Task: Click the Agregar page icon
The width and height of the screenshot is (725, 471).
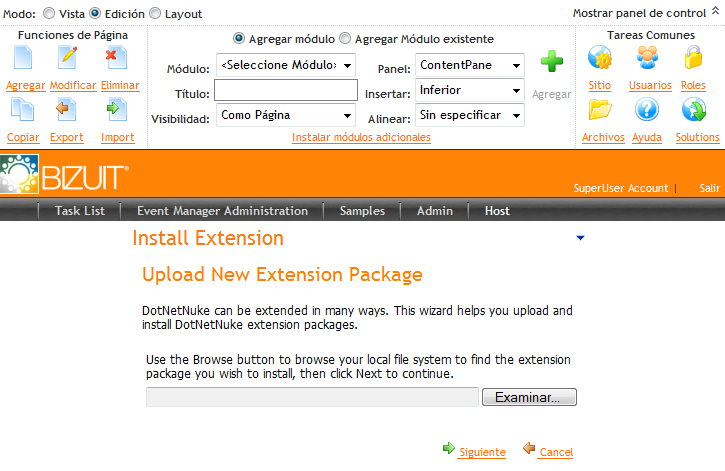Action: 25,59
